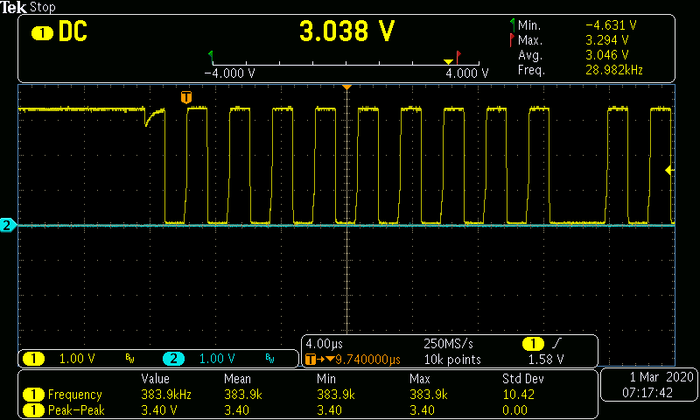This screenshot has height=420, width=700.
Task: Click the bandwidth limit icon next to channel 1 scale
Action: coord(129,358)
